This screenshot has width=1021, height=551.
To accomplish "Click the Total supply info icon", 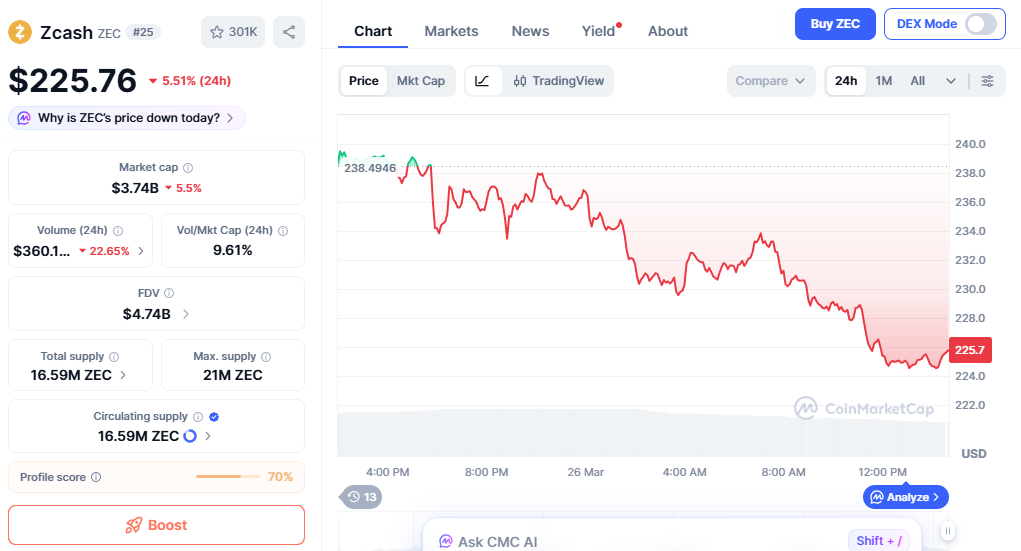I will click(x=114, y=356).
